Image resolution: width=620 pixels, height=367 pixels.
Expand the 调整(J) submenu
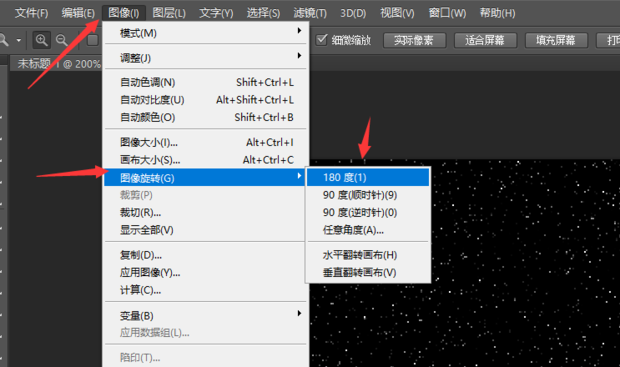point(205,58)
